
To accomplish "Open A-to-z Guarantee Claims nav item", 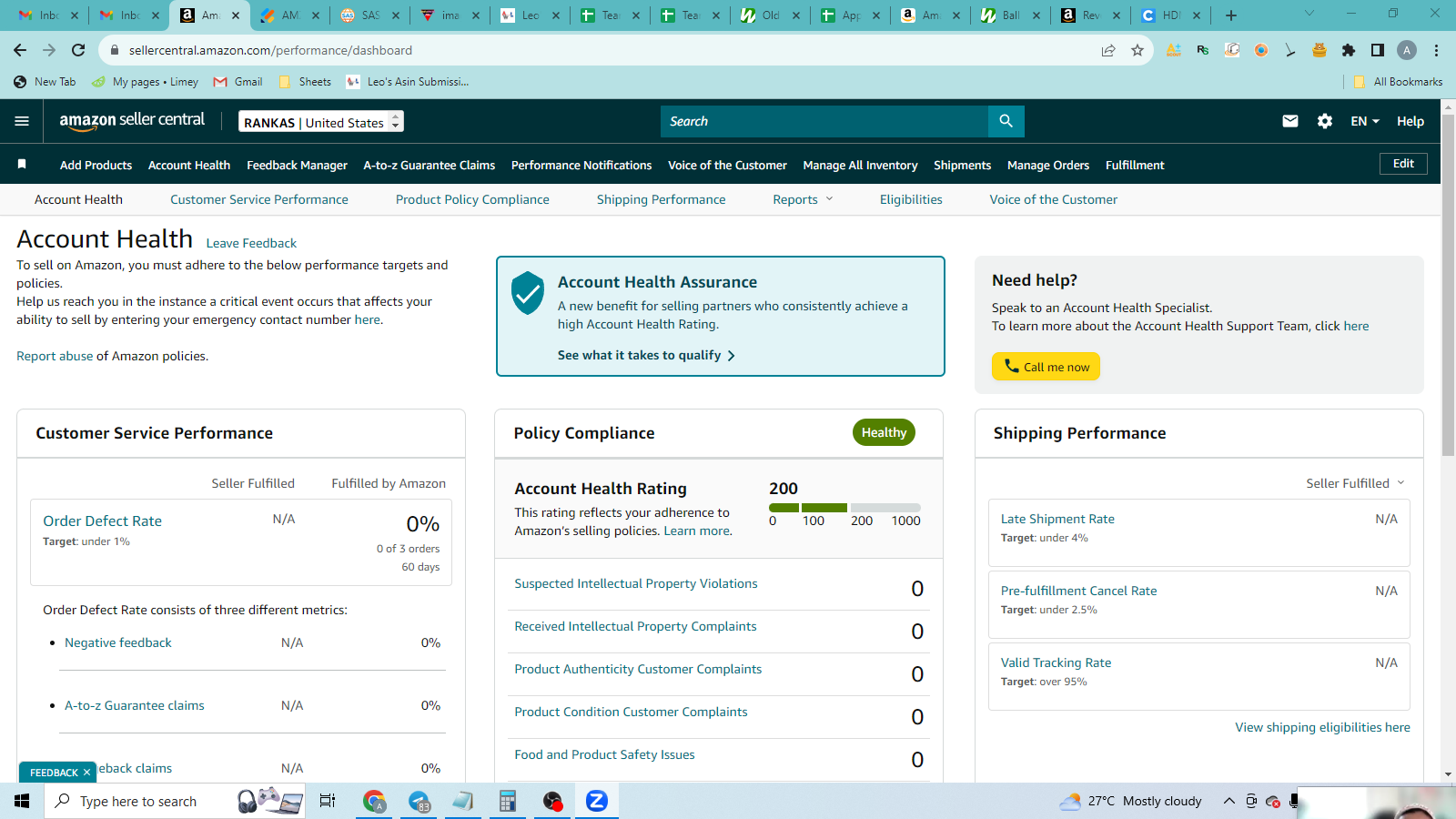I will 430,165.
